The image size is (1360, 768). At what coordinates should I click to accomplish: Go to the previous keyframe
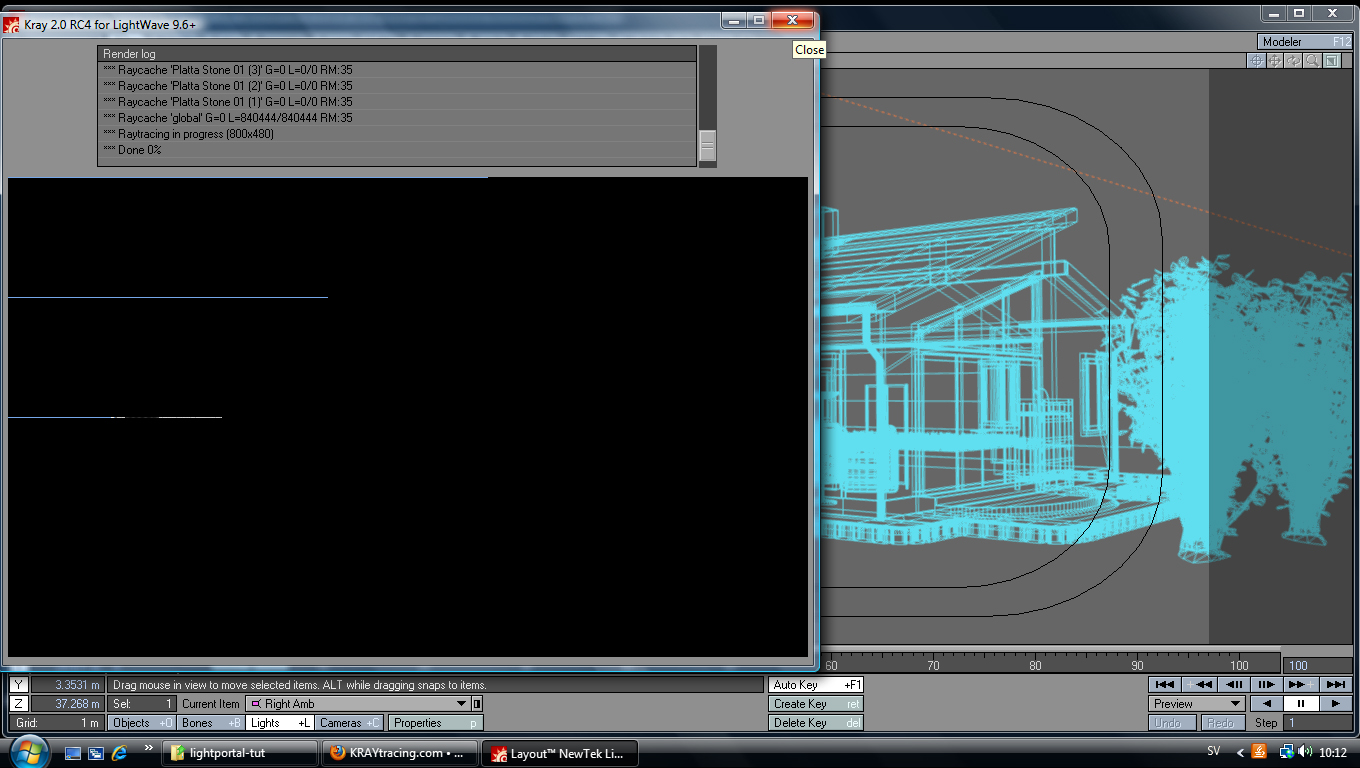tap(1199, 684)
